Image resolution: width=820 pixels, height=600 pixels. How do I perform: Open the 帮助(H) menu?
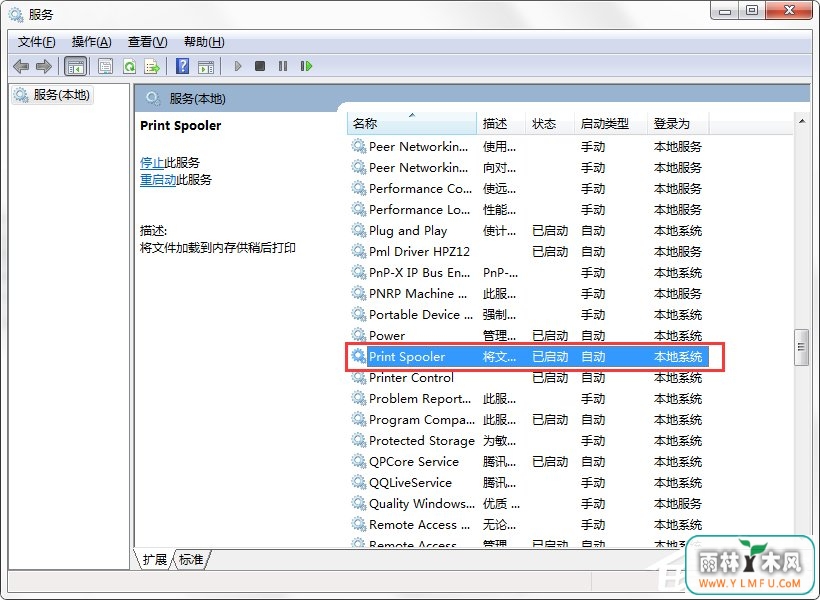(x=204, y=42)
